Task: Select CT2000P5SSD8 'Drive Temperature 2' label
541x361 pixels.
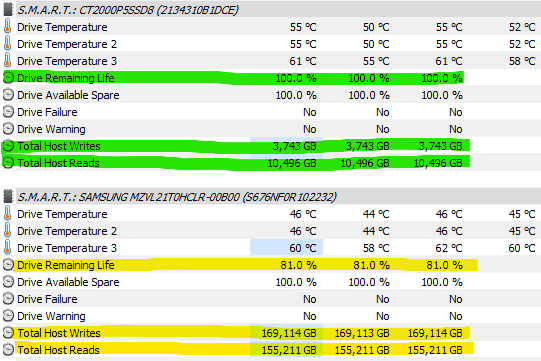Action: tap(67, 44)
